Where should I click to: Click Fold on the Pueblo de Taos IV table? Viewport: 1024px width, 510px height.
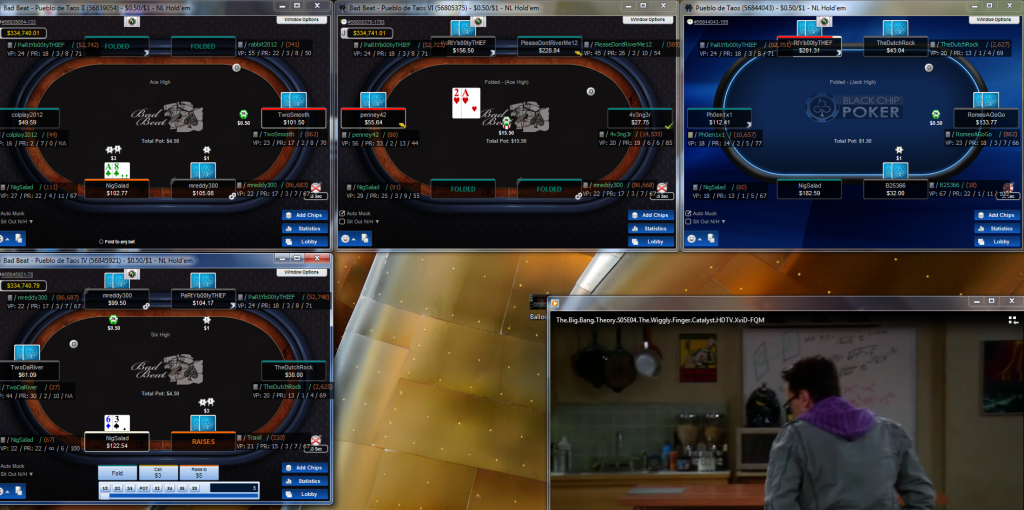[x=117, y=473]
